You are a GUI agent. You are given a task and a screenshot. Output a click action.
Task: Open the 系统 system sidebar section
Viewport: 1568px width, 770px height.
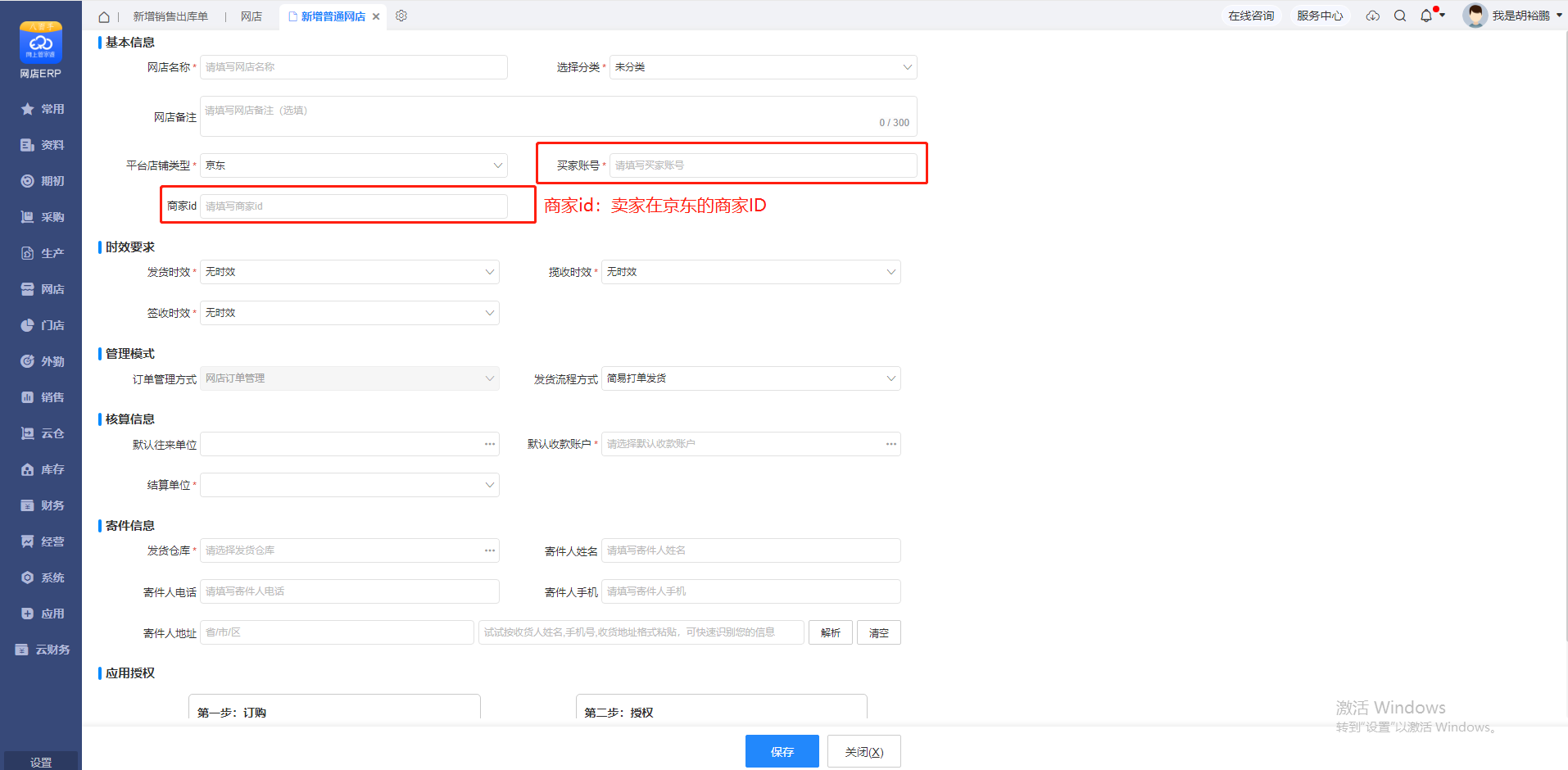coord(41,577)
